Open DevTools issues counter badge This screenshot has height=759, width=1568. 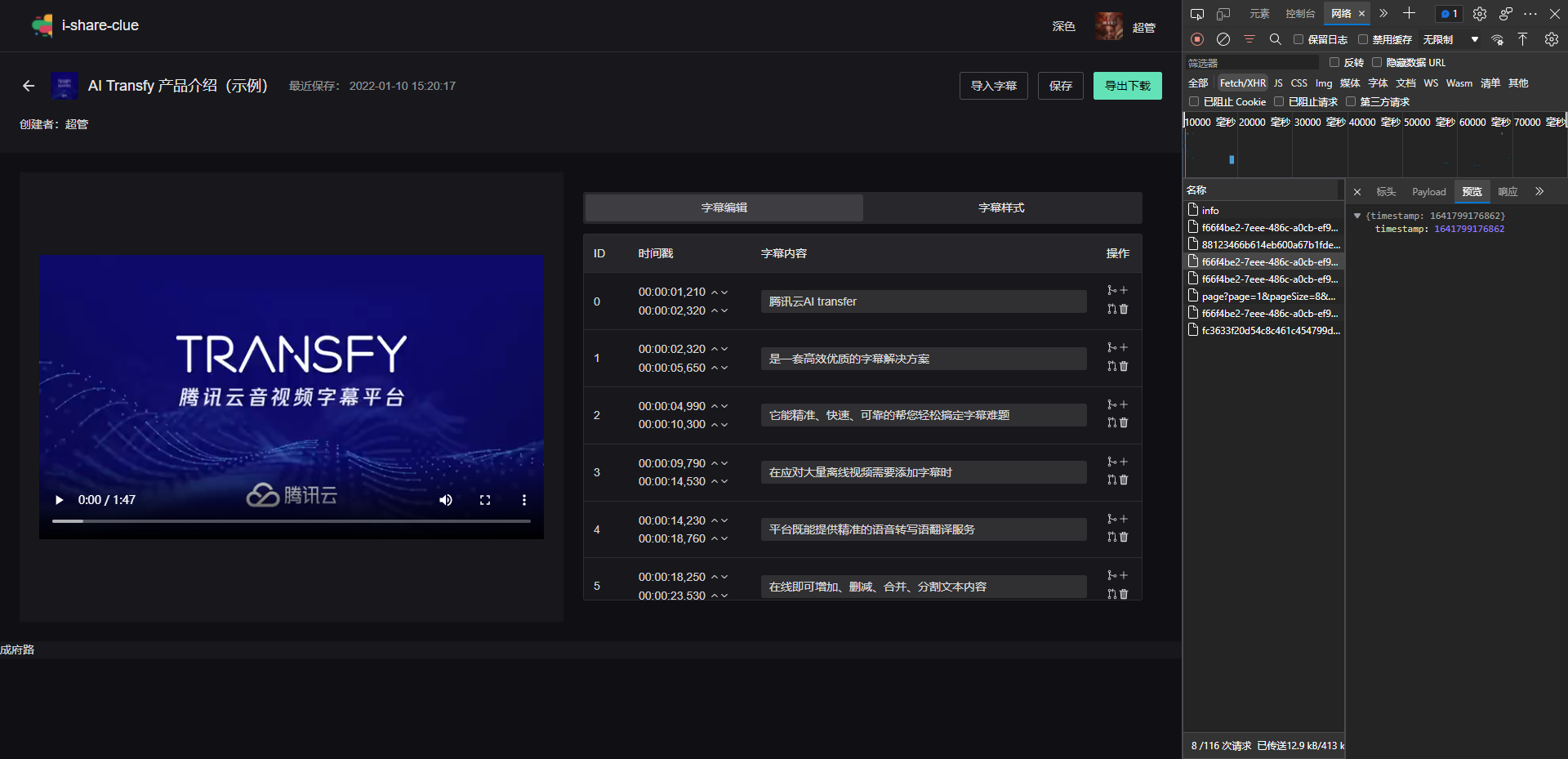click(1449, 14)
